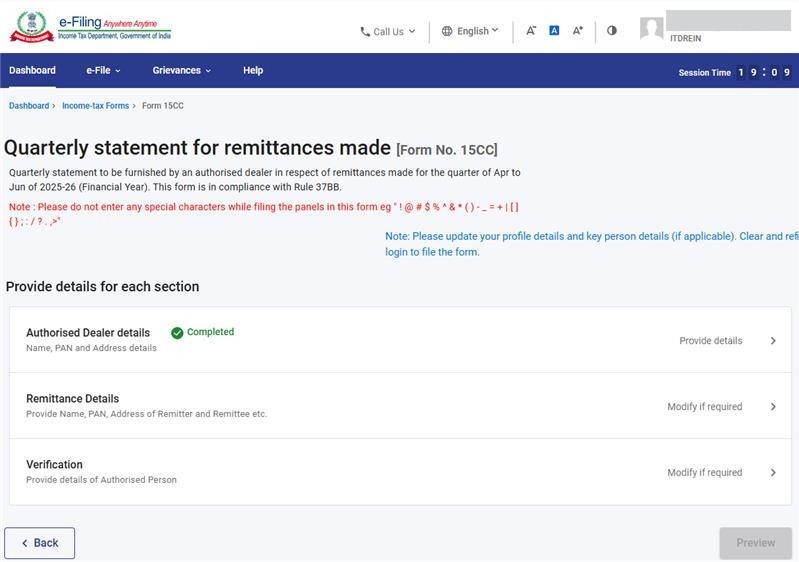This screenshot has height=562, width=799.
Task: Click the user profile avatar
Action: point(652,29)
